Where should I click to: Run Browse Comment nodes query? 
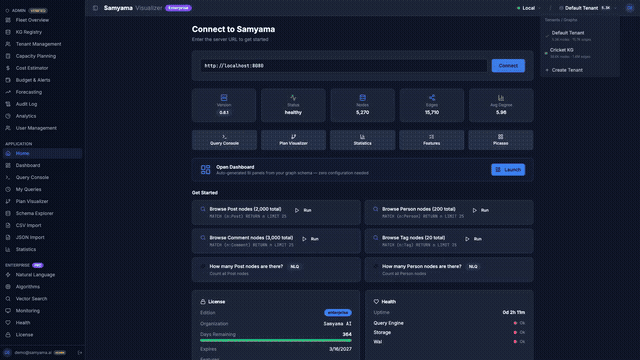311,239
